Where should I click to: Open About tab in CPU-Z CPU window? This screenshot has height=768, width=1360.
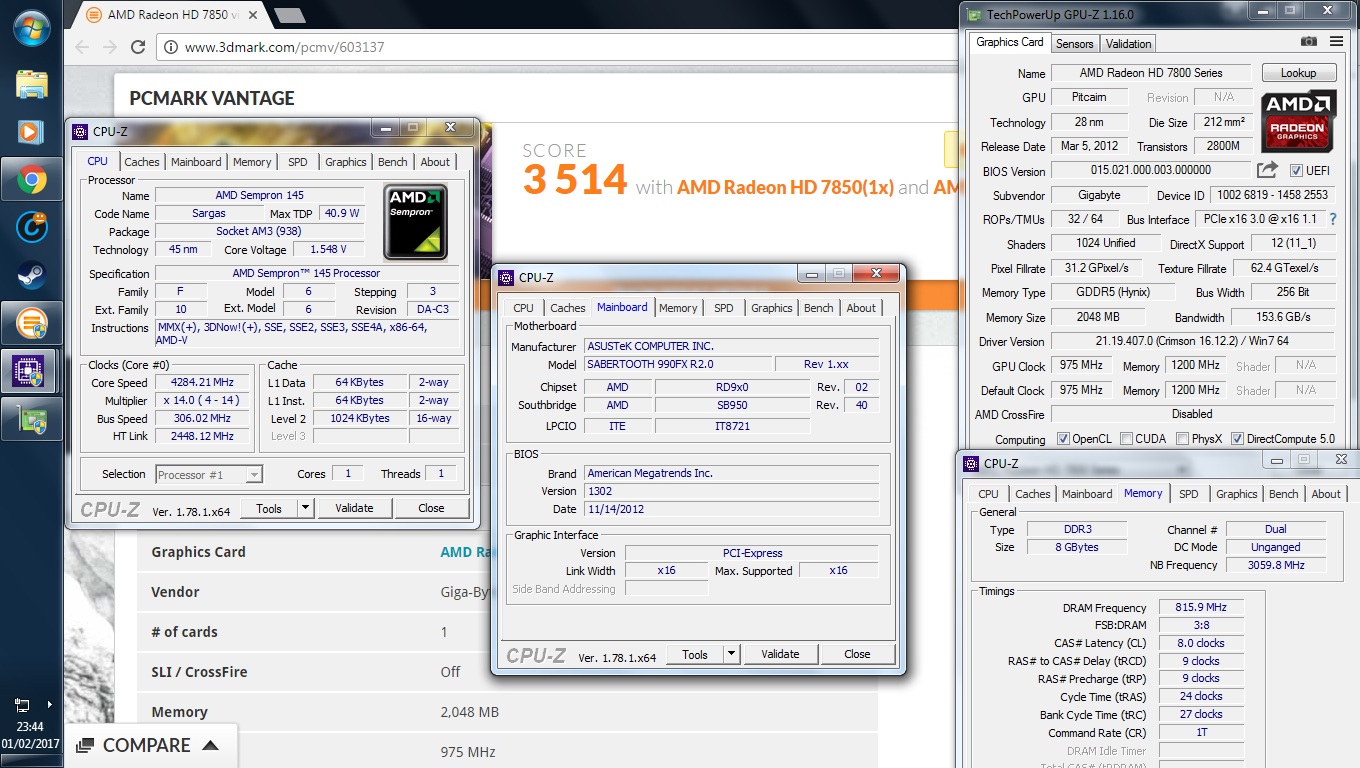[x=435, y=161]
